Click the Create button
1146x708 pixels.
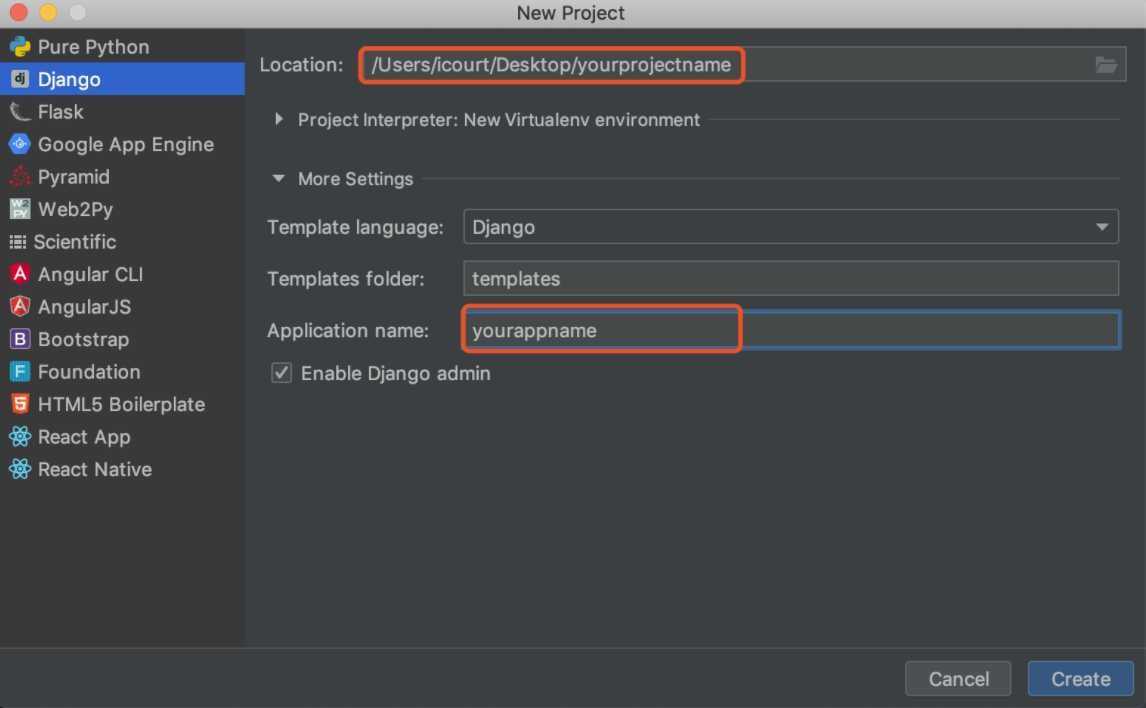[1080, 679]
